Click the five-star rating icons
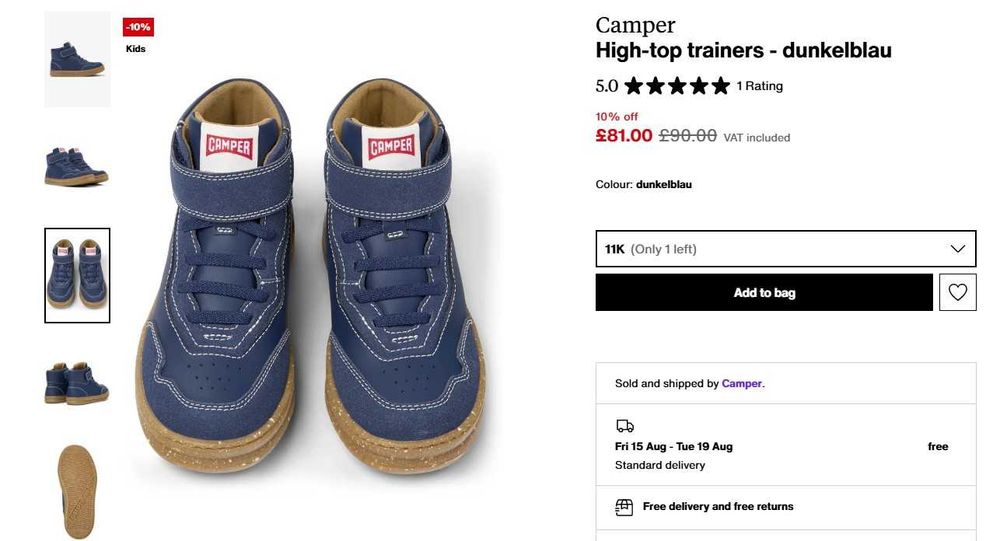The image size is (1000, 541). (677, 86)
